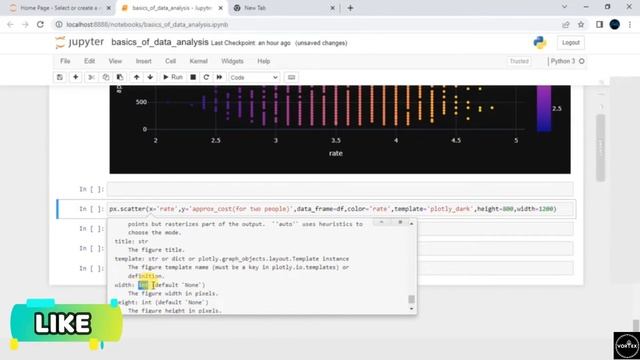Screen dimensions: 640x360
Task: Close the basics_of_data_analysis browser tab
Action: (x=220, y=8)
